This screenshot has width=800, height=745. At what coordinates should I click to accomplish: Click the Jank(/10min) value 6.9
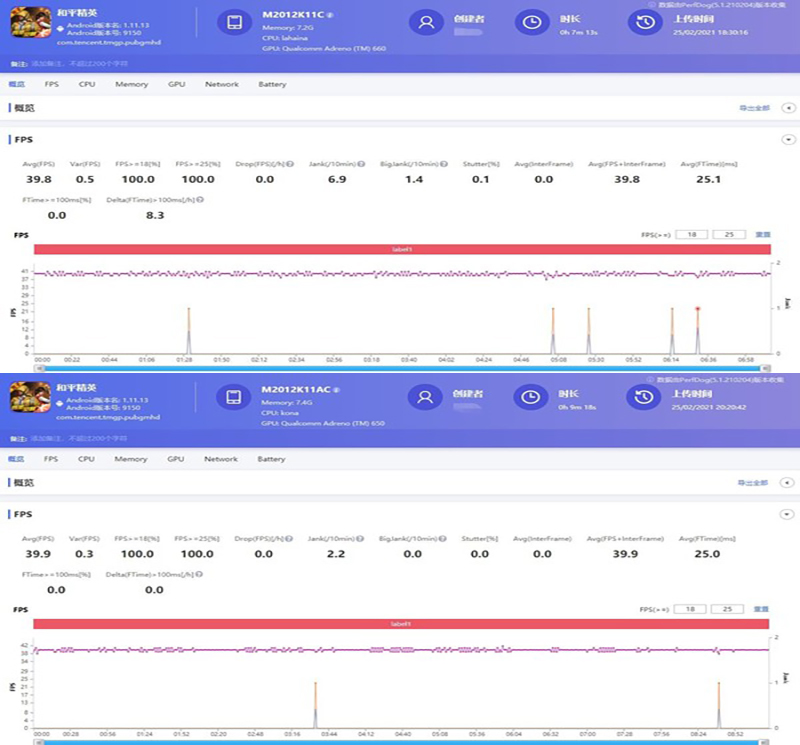point(337,180)
